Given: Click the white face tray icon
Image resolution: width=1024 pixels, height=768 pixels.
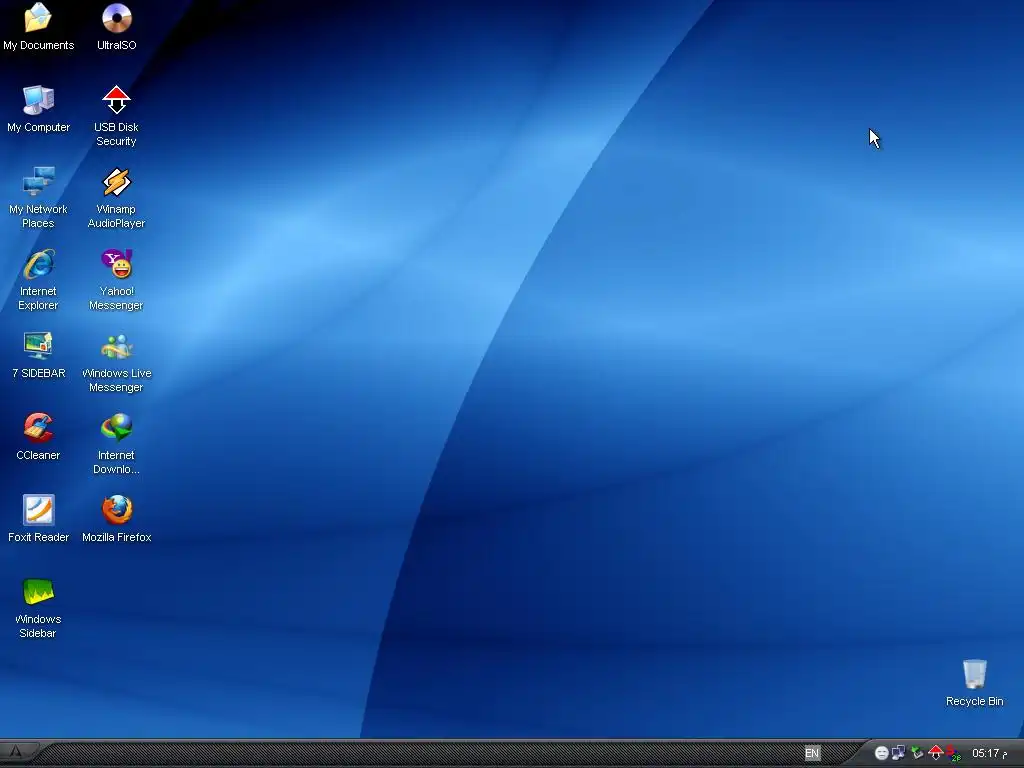Looking at the screenshot, I should click(x=881, y=754).
